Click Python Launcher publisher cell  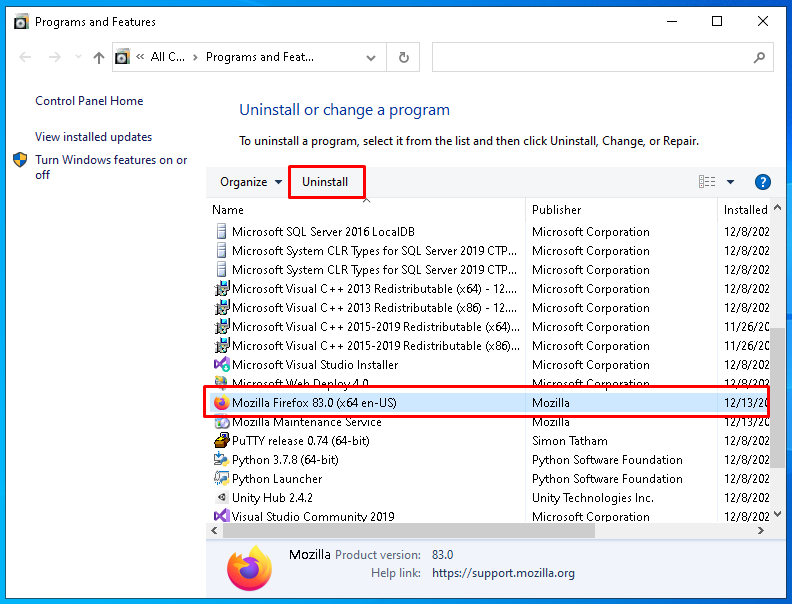(x=607, y=479)
